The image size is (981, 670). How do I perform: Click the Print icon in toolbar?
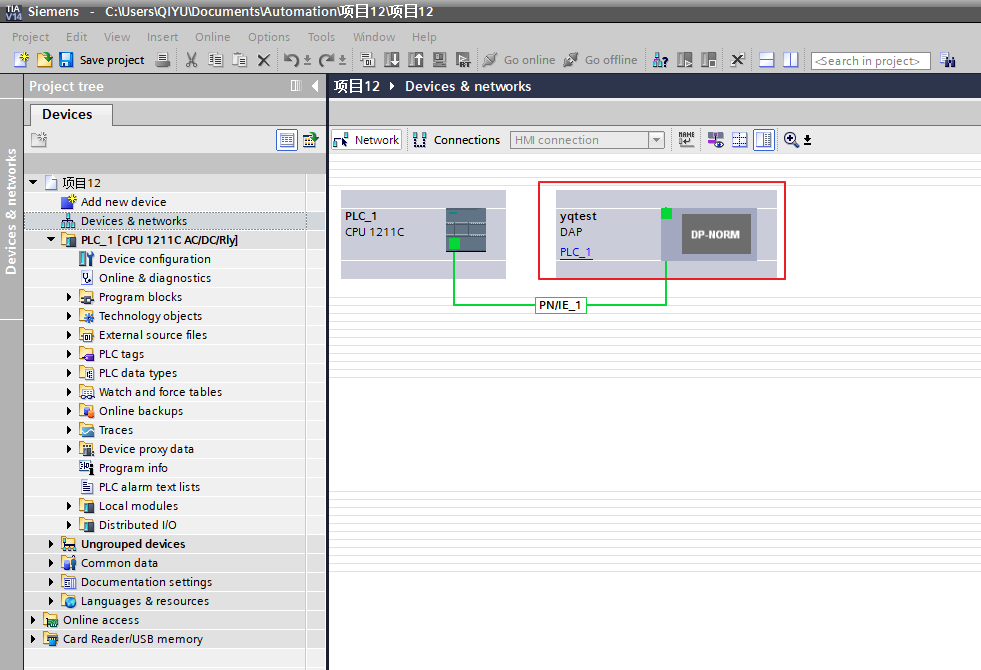tap(163, 60)
